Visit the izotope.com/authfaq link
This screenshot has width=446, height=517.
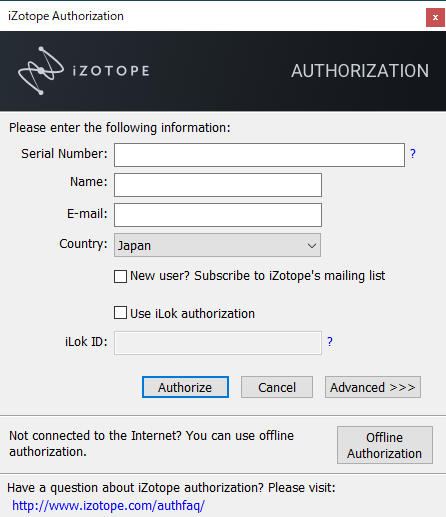pos(108,506)
